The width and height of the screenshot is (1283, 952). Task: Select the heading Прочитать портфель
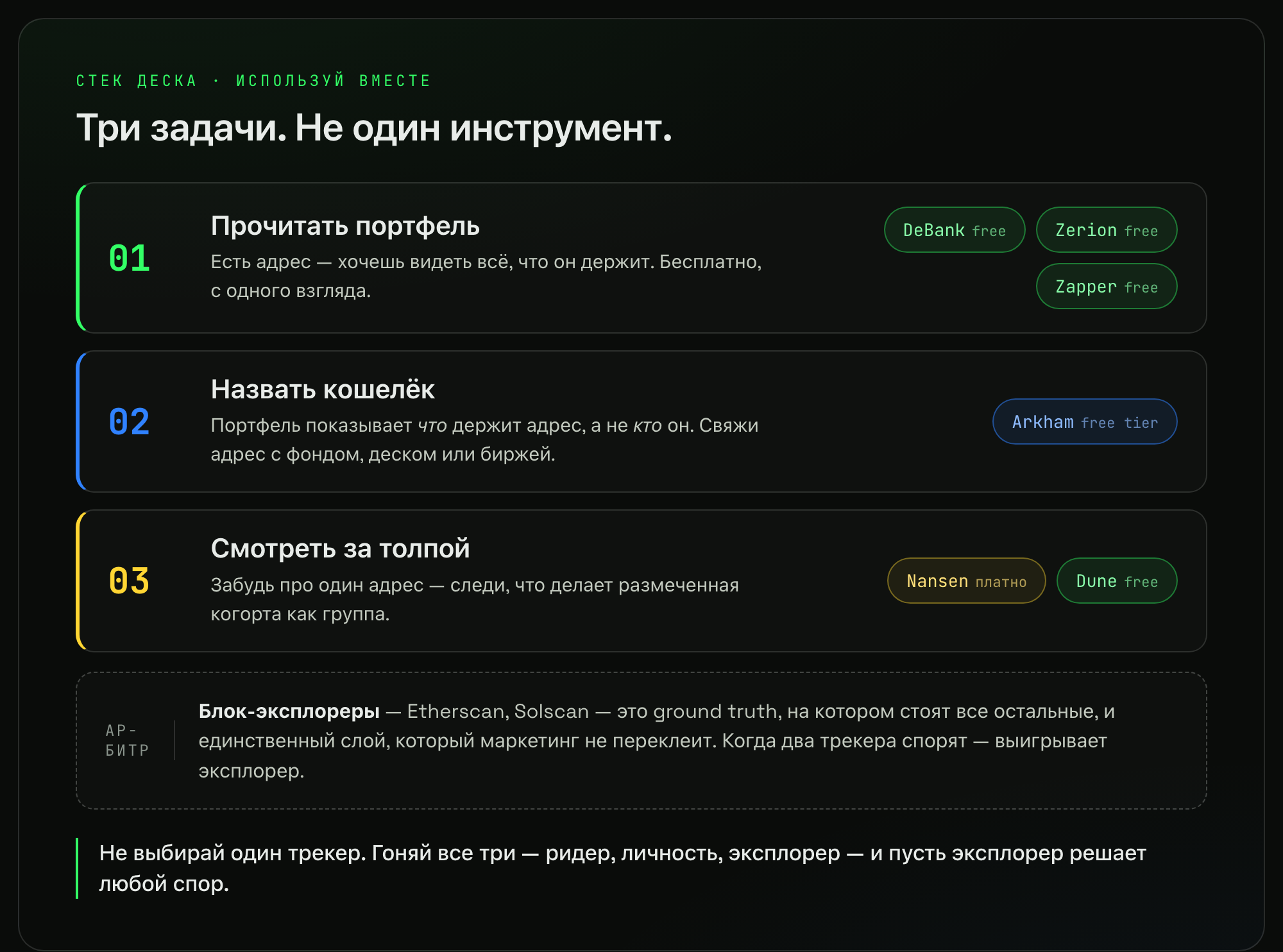(345, 226)
